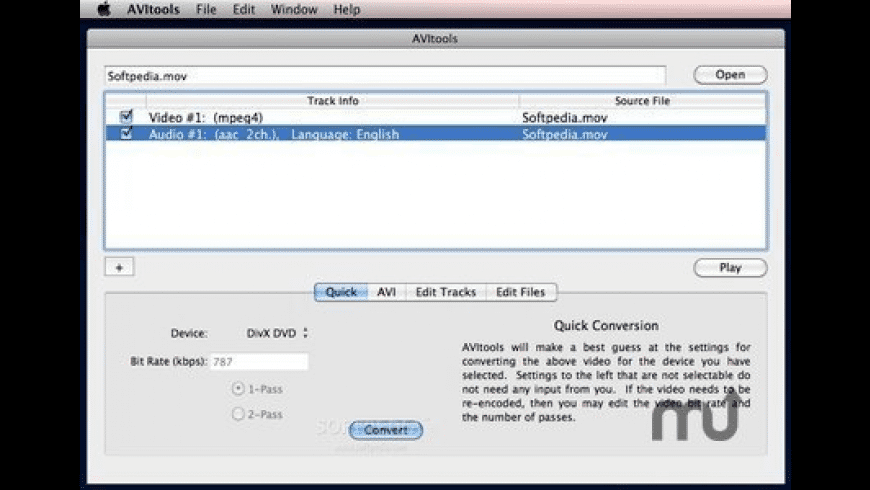Open the Apple menu
Viewport: 870px width, 490px height.
[x=104, y=9]
